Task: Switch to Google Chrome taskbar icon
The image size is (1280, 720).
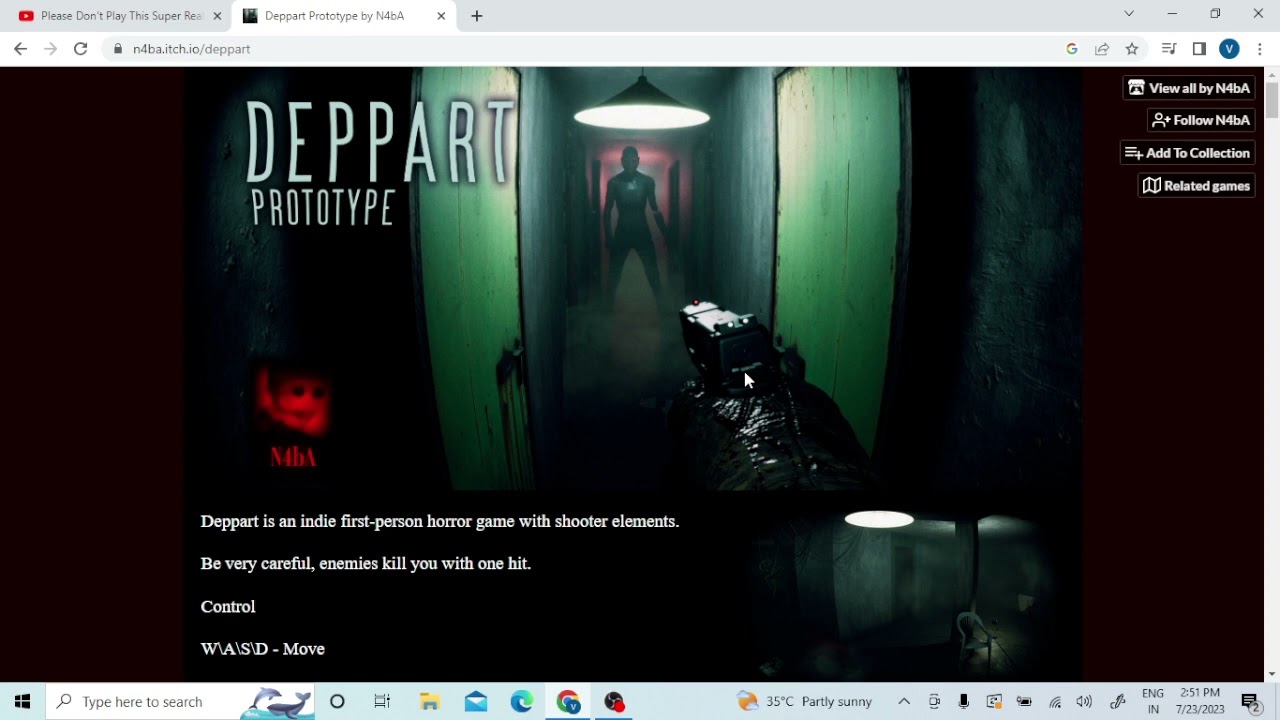Action: pyautogui.click(x=568, y=701)
